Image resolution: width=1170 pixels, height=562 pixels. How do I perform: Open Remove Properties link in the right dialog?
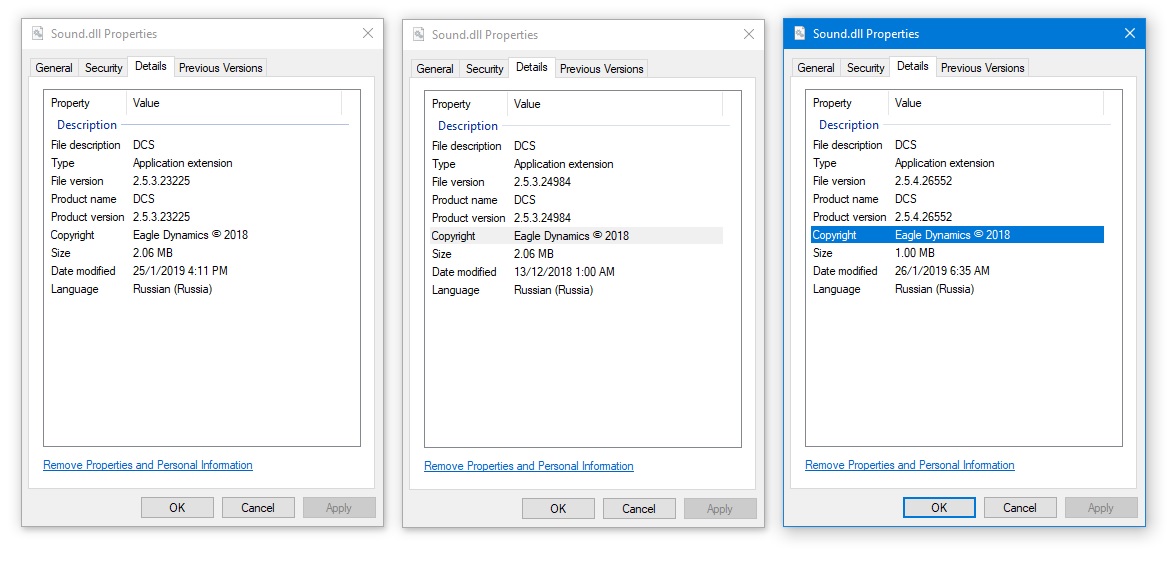point(910,465)
